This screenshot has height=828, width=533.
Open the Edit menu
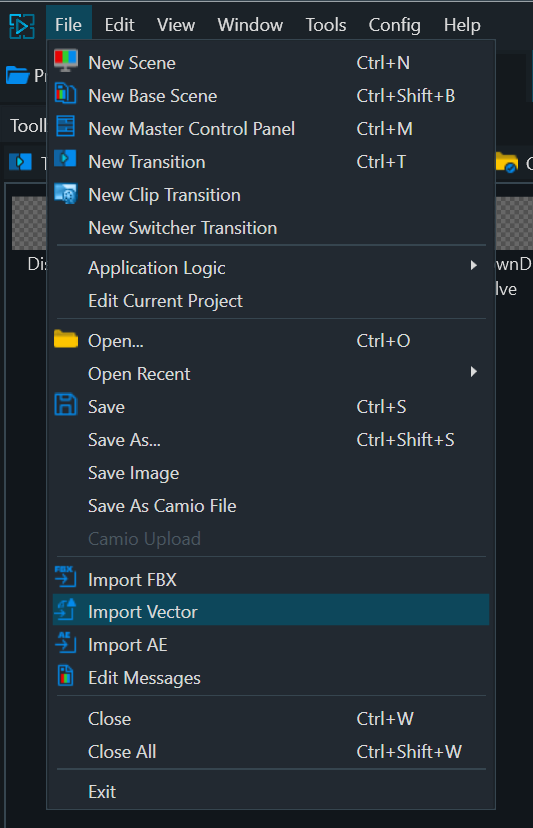pyautogui.click(x=119, y=25)
